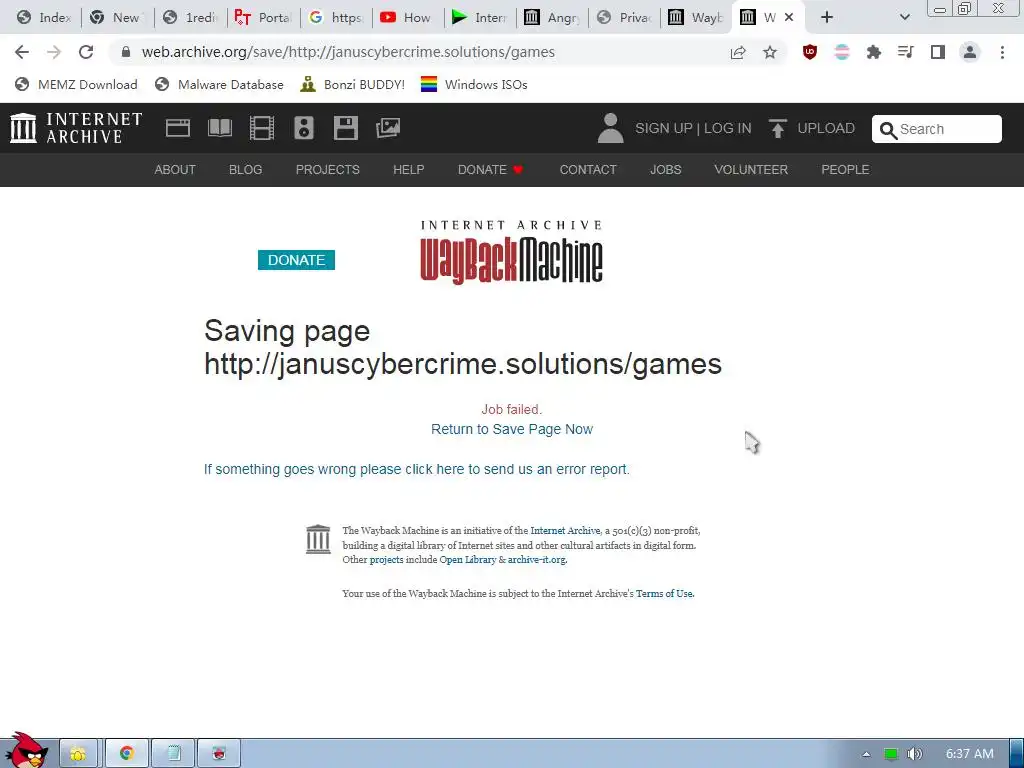Open the media control icon in the toolbar
Viewport: 1024px width, 768px height.
[906, 52]
